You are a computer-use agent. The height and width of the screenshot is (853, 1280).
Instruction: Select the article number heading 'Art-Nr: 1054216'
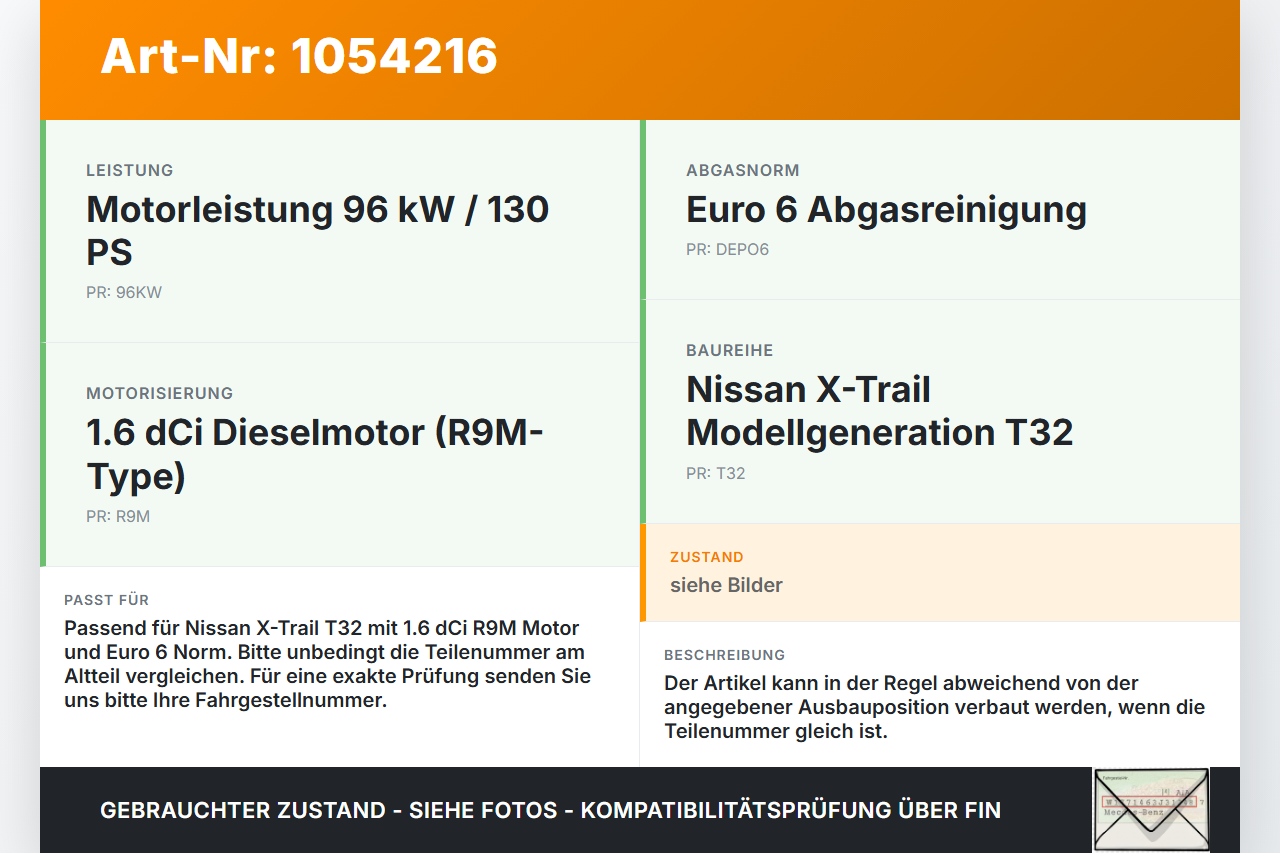pos(299,56)
